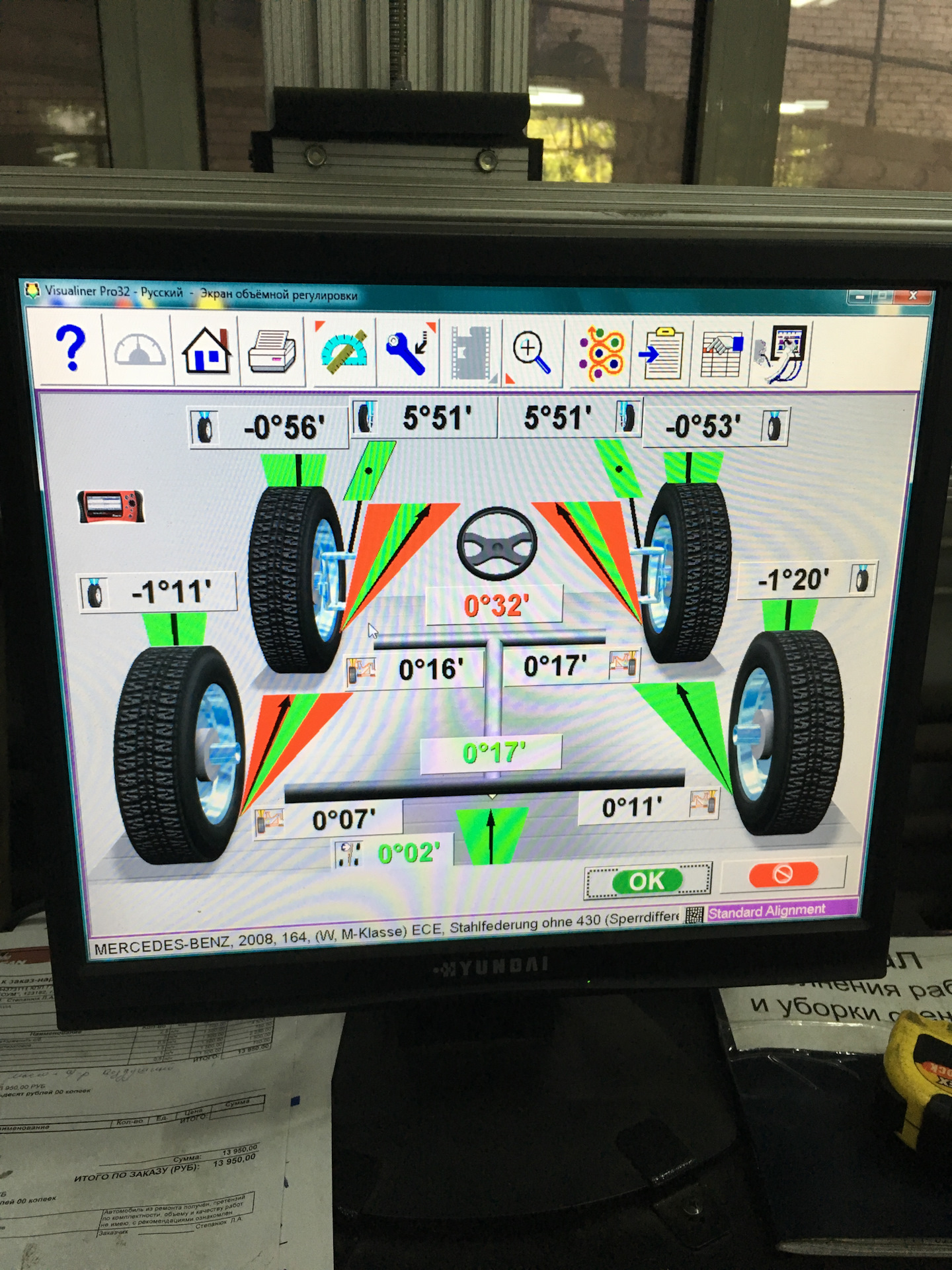Click the rear left toe icon
The width and height of the screenshot is (952, 1270).
(270, 822)
